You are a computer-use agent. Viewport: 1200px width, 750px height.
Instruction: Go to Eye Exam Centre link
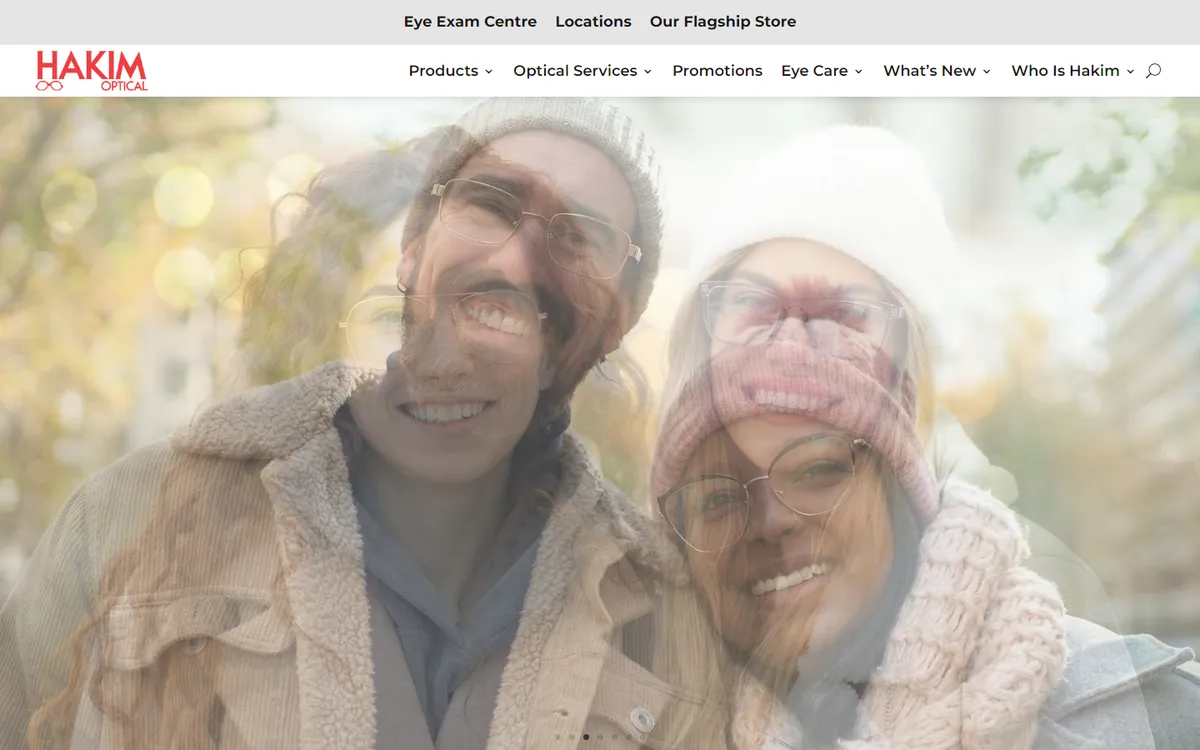[470, 21]
